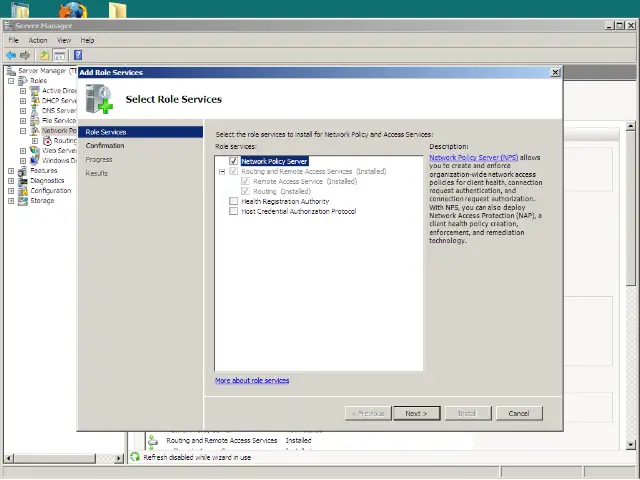Click the Windows Deployment role icon
The height and width of the screenshot is (480, 640).
(x=35, y=161)
